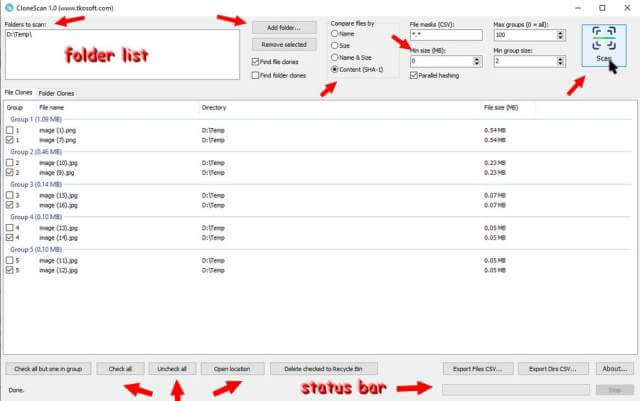Click the CloneScan app icon in title bar
The width and height of the screenshot is (640, 401).
pyautogui.click(x=9, y=8)
